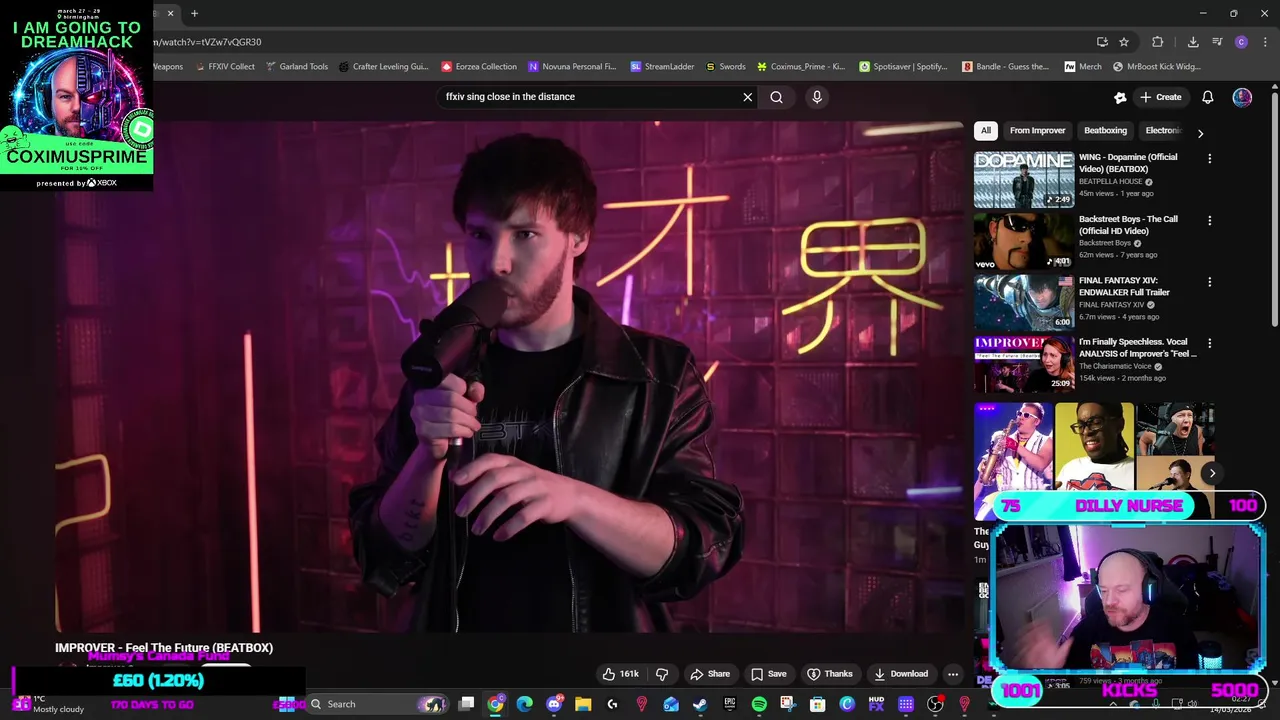The image size is (1280, 720).
Task: Select the Beatboxing filter chip
Action: (x=1105, y=130)
